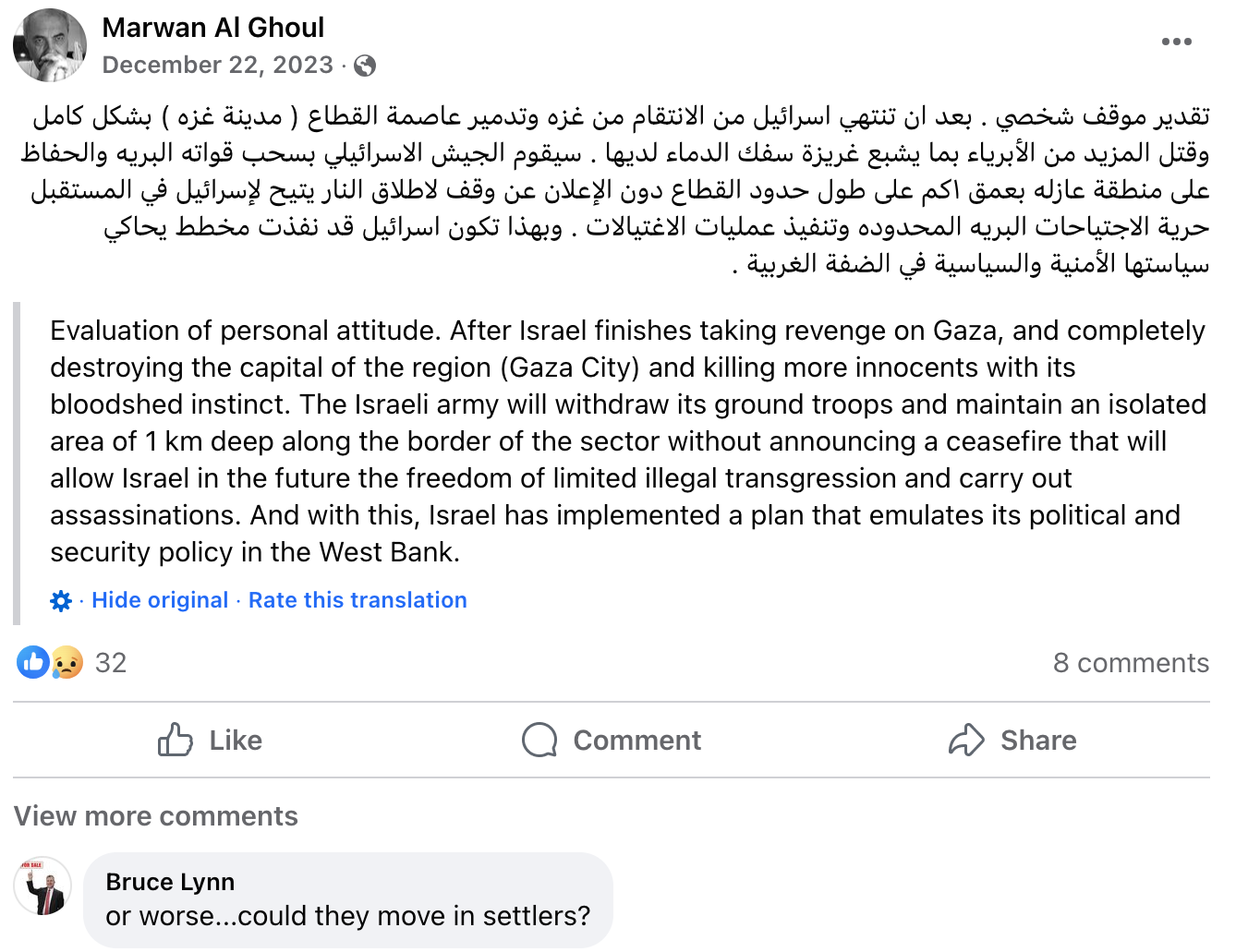View who reacted via the 32 count
This screenshot has width=1236, height=952.
coord(111,663)
